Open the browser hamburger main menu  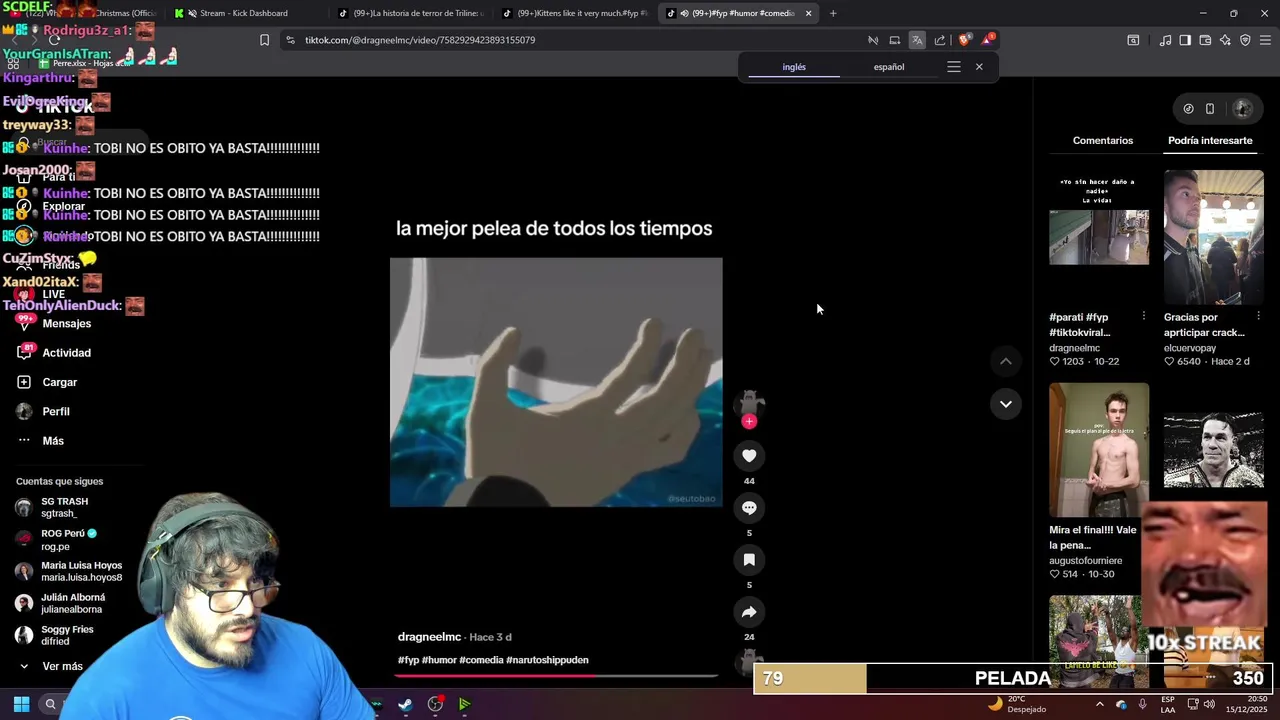(1265, 40)
